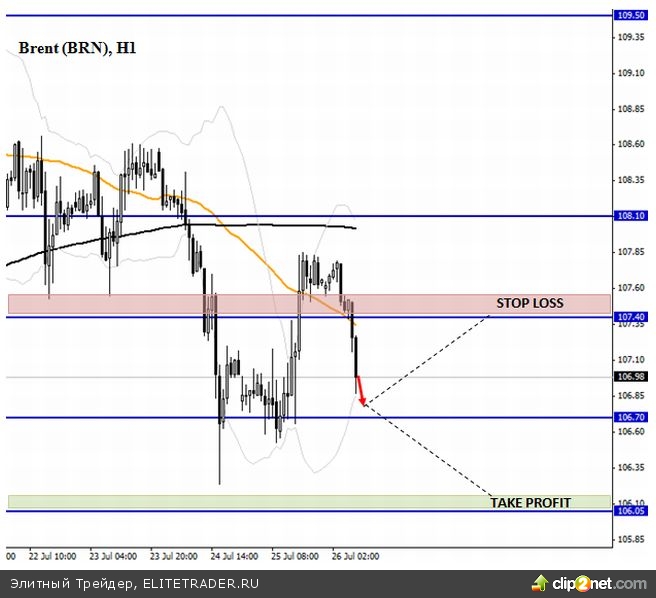Click the 109.50 price level label

pos(630,16)
